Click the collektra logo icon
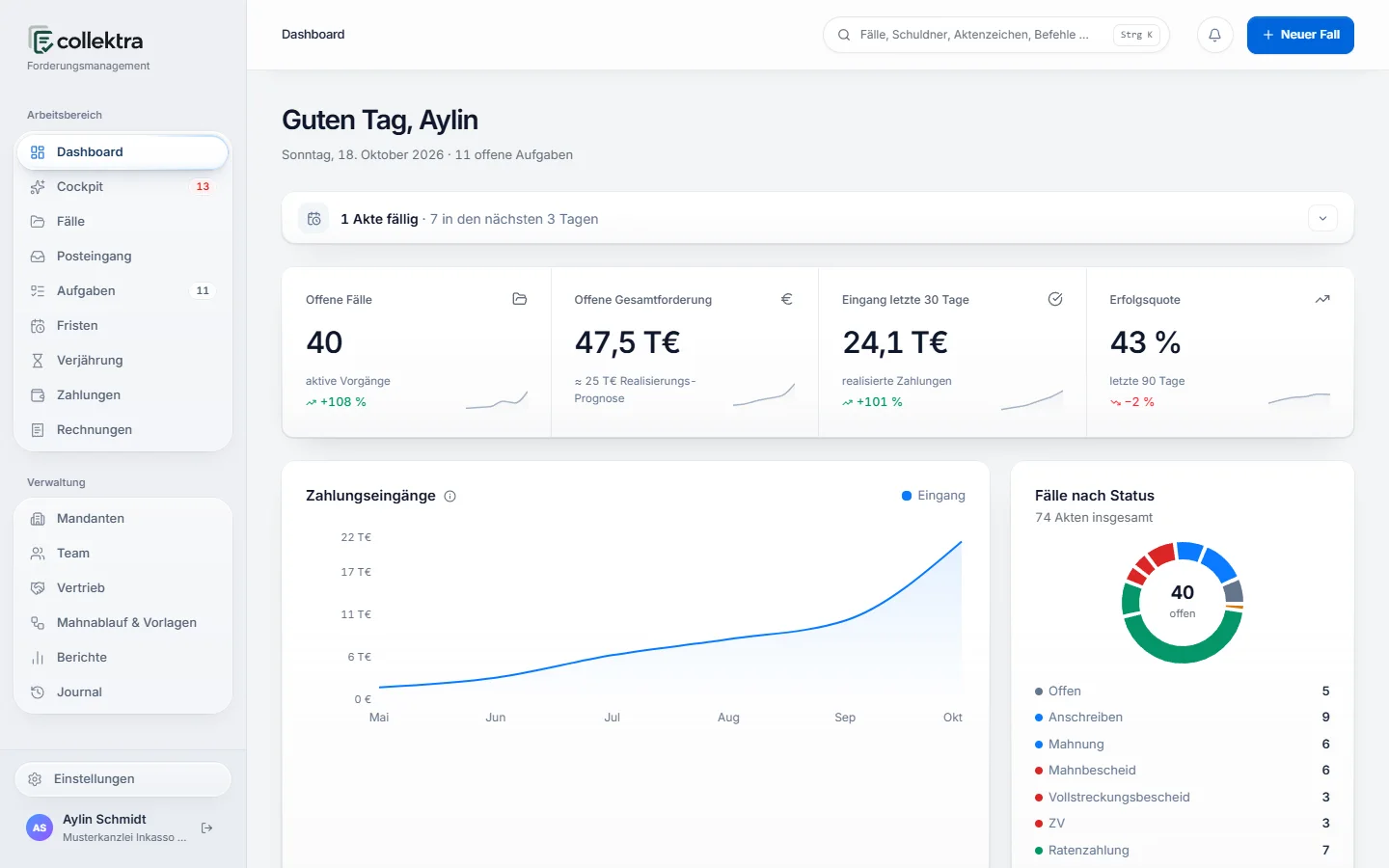The width and height of the screenshot is (1389, 868). (41, 40)
